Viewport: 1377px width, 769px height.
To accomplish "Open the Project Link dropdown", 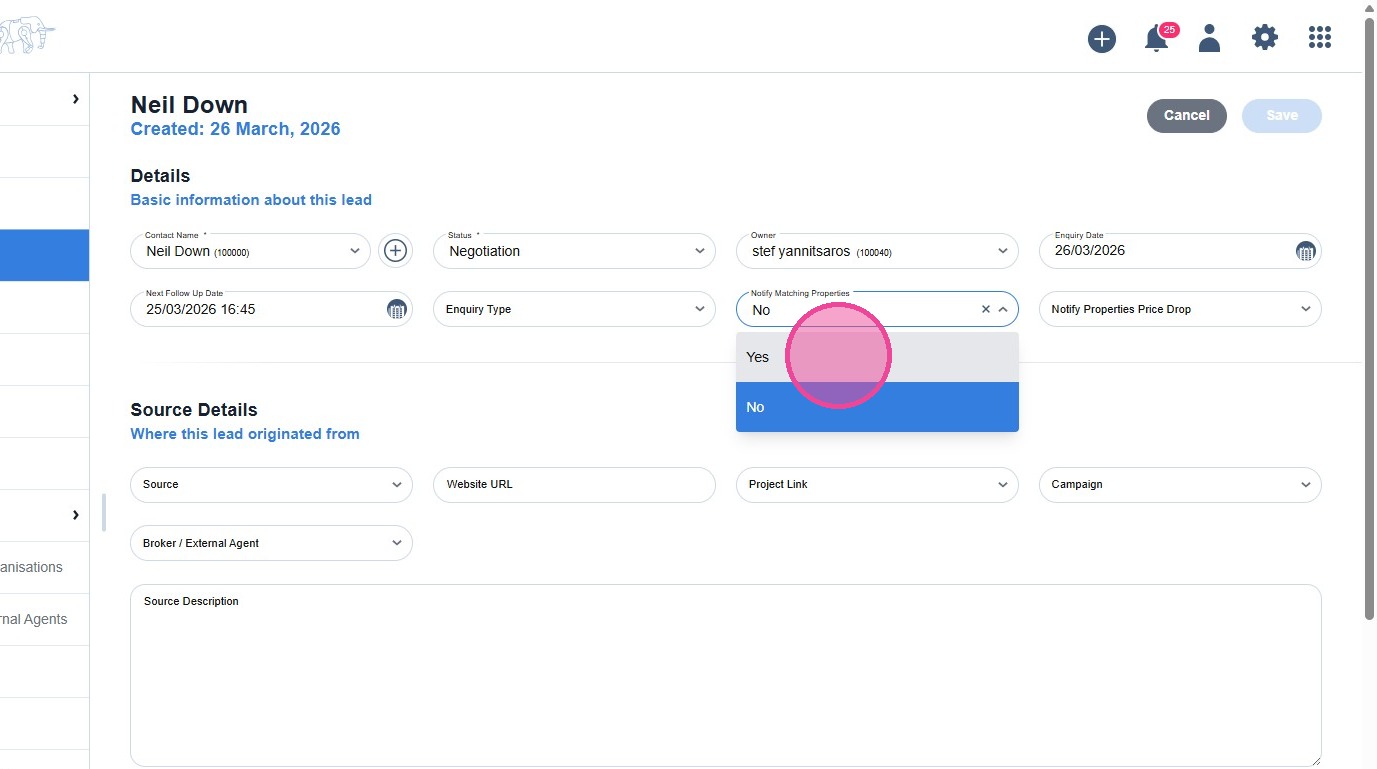I will pos(877,484).
